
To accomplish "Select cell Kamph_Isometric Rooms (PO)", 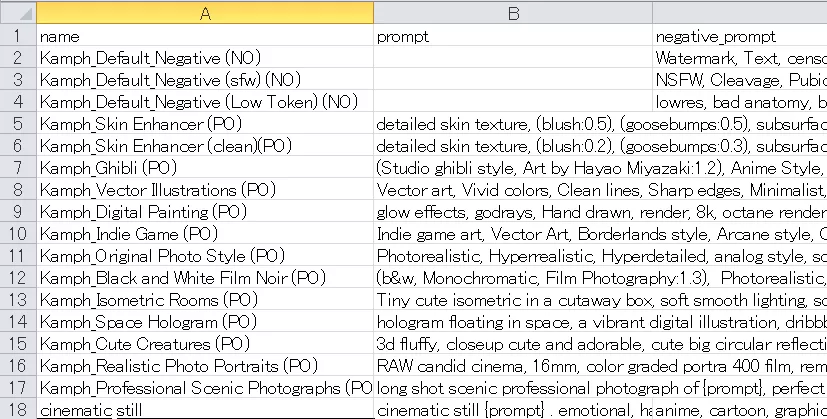I will [205, 300].
